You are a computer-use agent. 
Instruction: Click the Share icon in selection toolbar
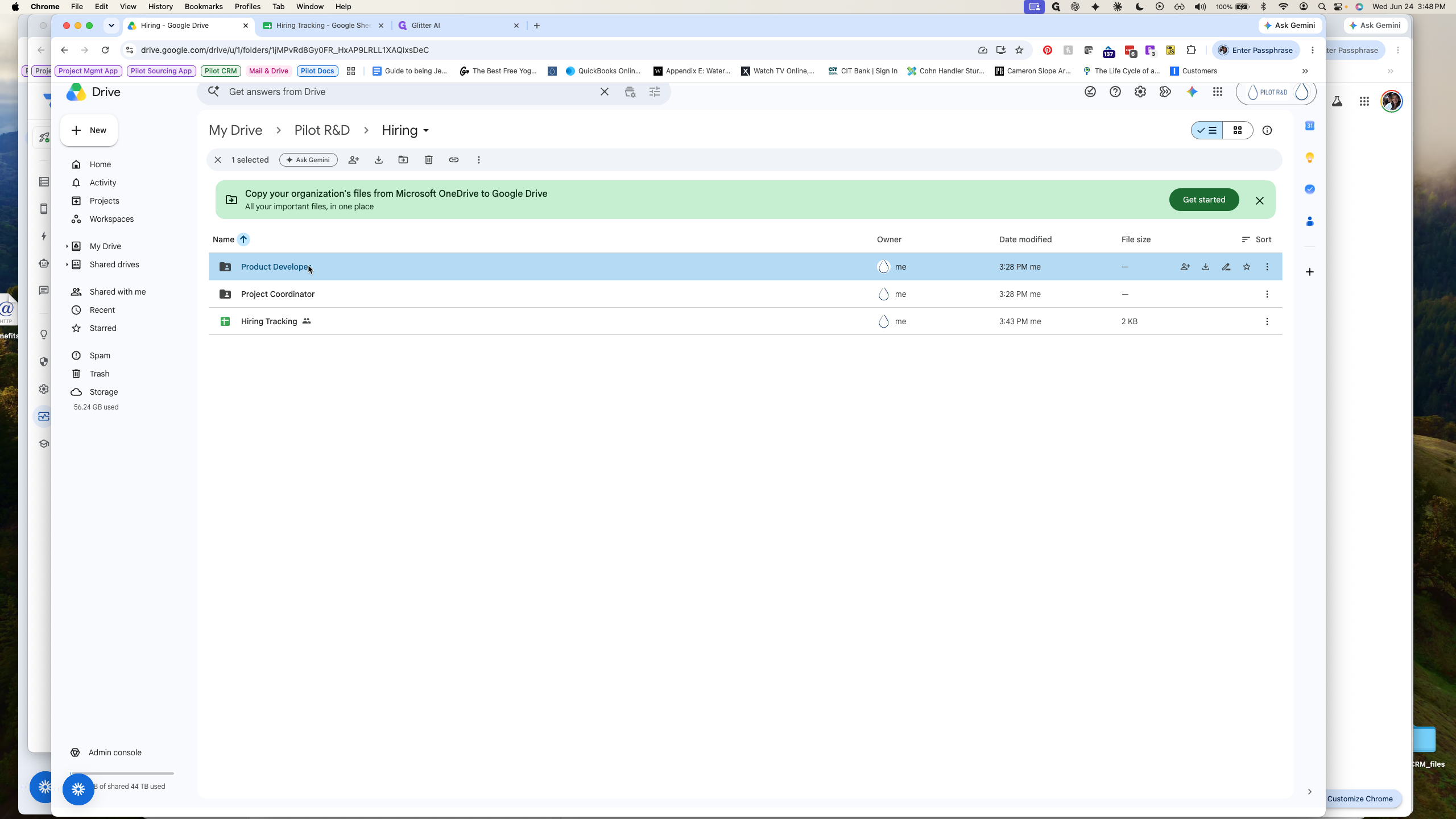tap(353, 160)
